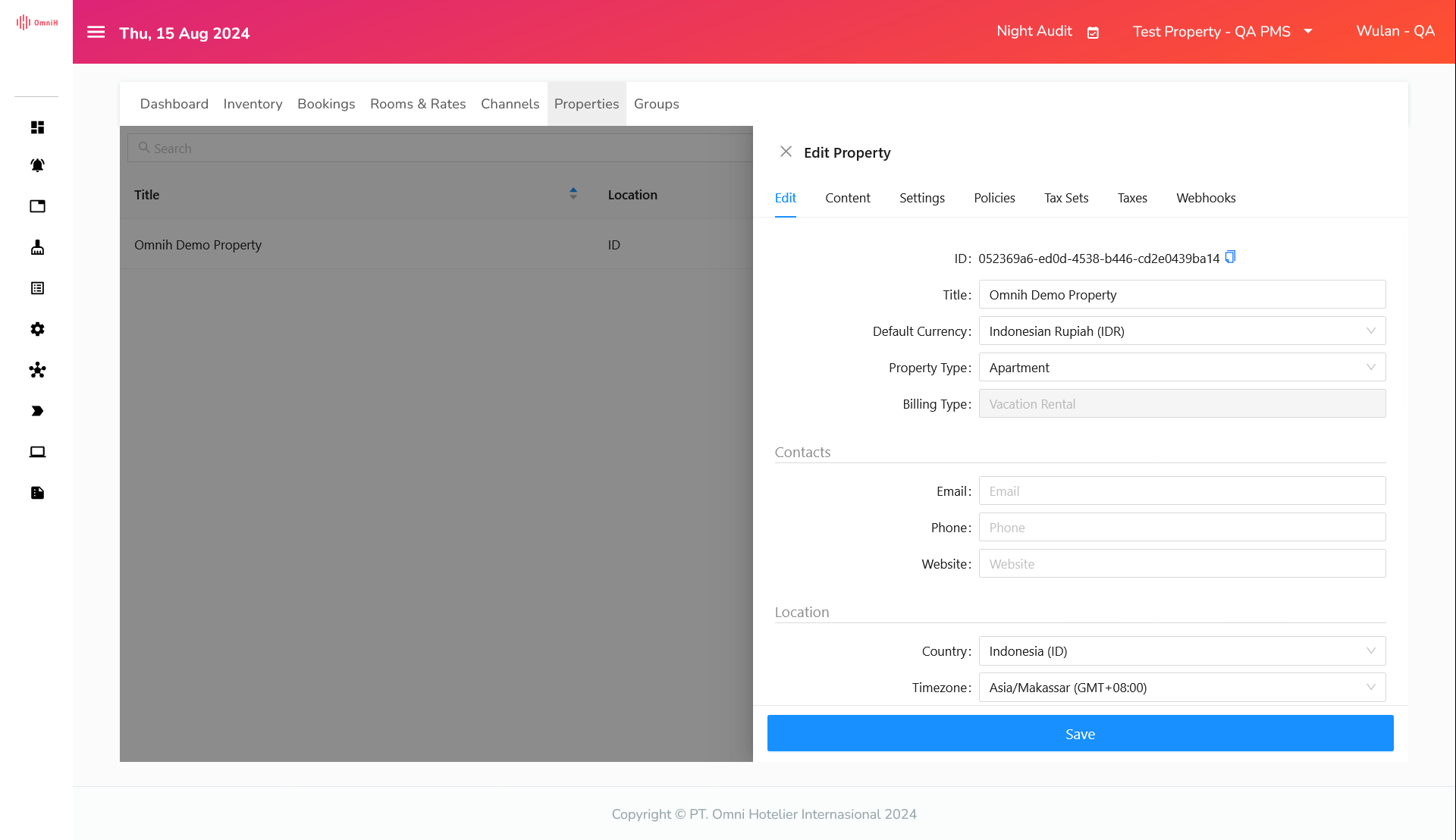
Task: Click the notification bell sidebar icon
Action: pos(37,165)
